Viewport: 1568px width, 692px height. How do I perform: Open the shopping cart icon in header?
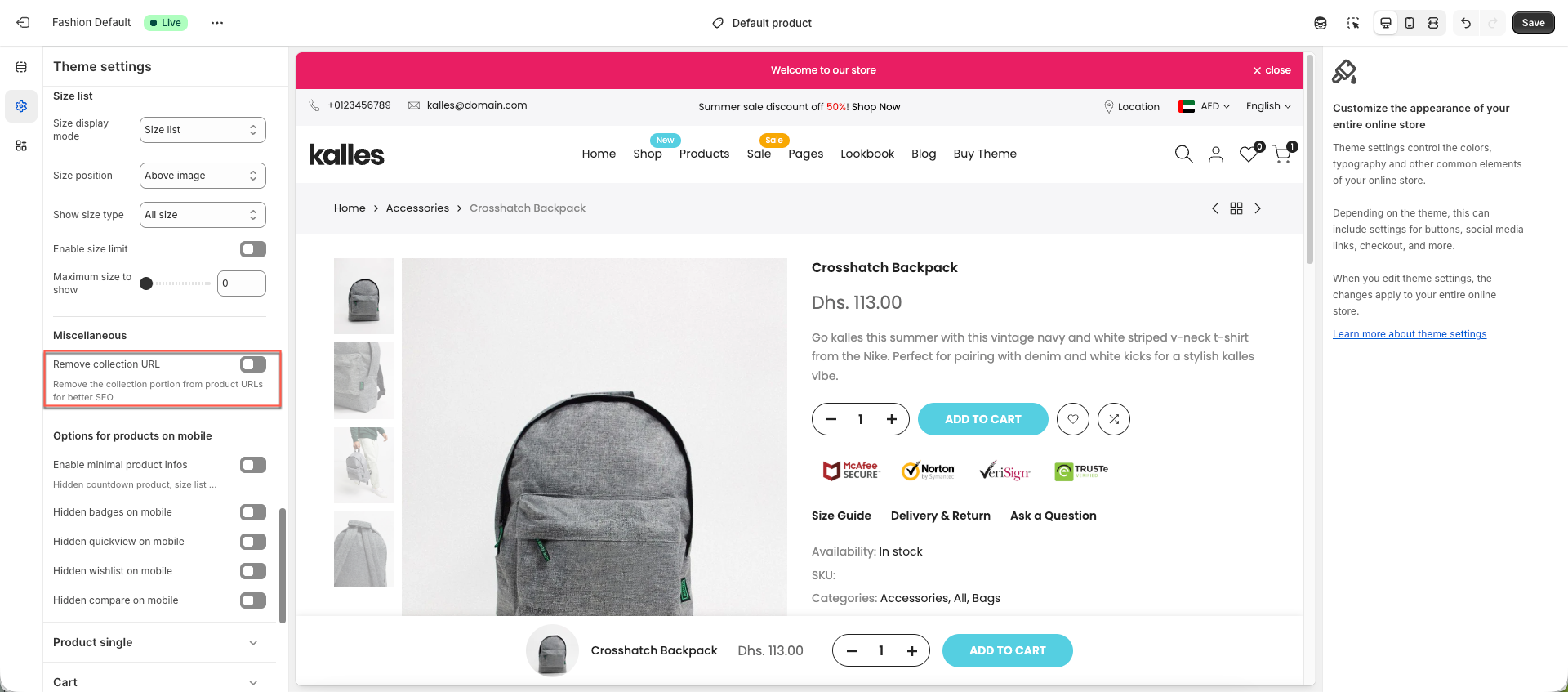point(1282,154)
